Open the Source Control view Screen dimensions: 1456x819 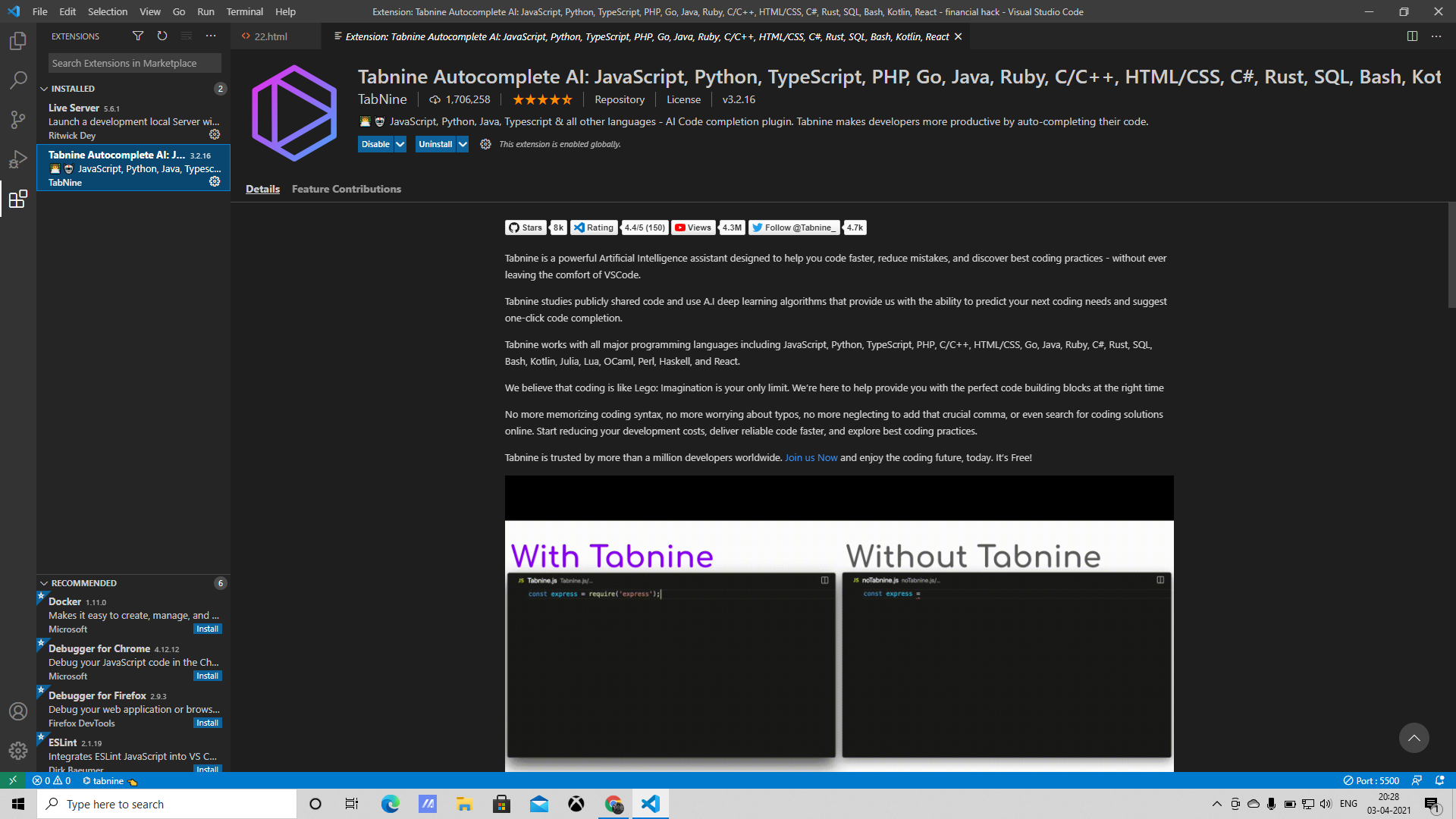pyautogui.click(x=18, y=120)
